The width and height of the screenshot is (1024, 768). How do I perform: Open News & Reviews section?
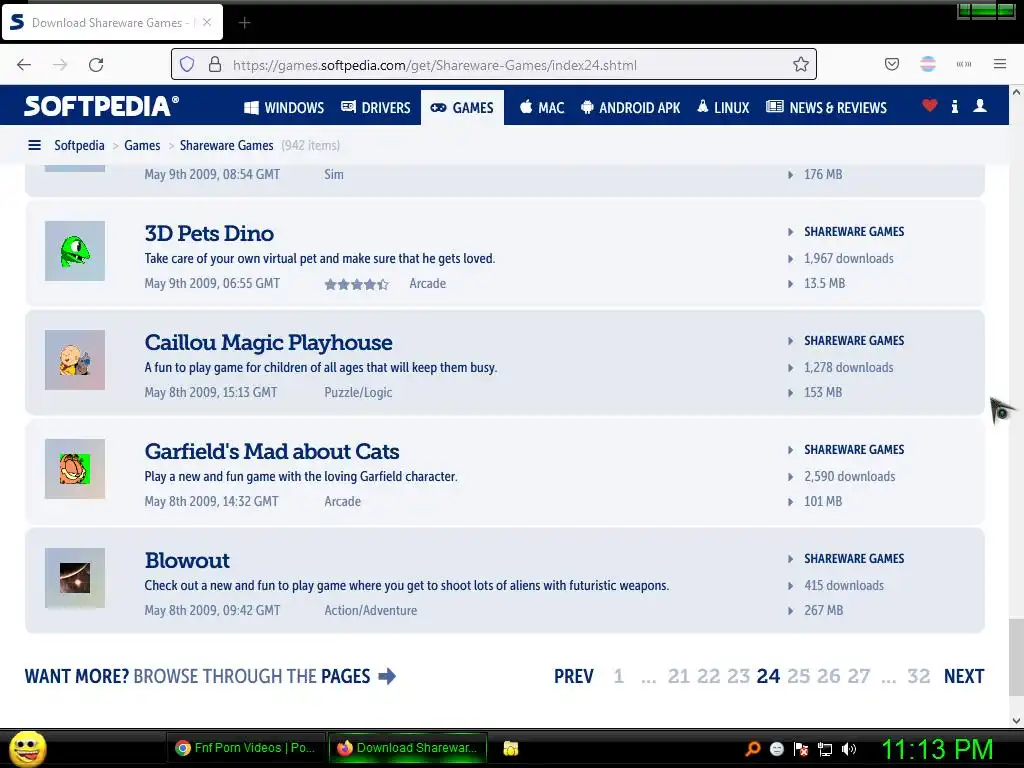pyautogui.click(x=826, y=108)
